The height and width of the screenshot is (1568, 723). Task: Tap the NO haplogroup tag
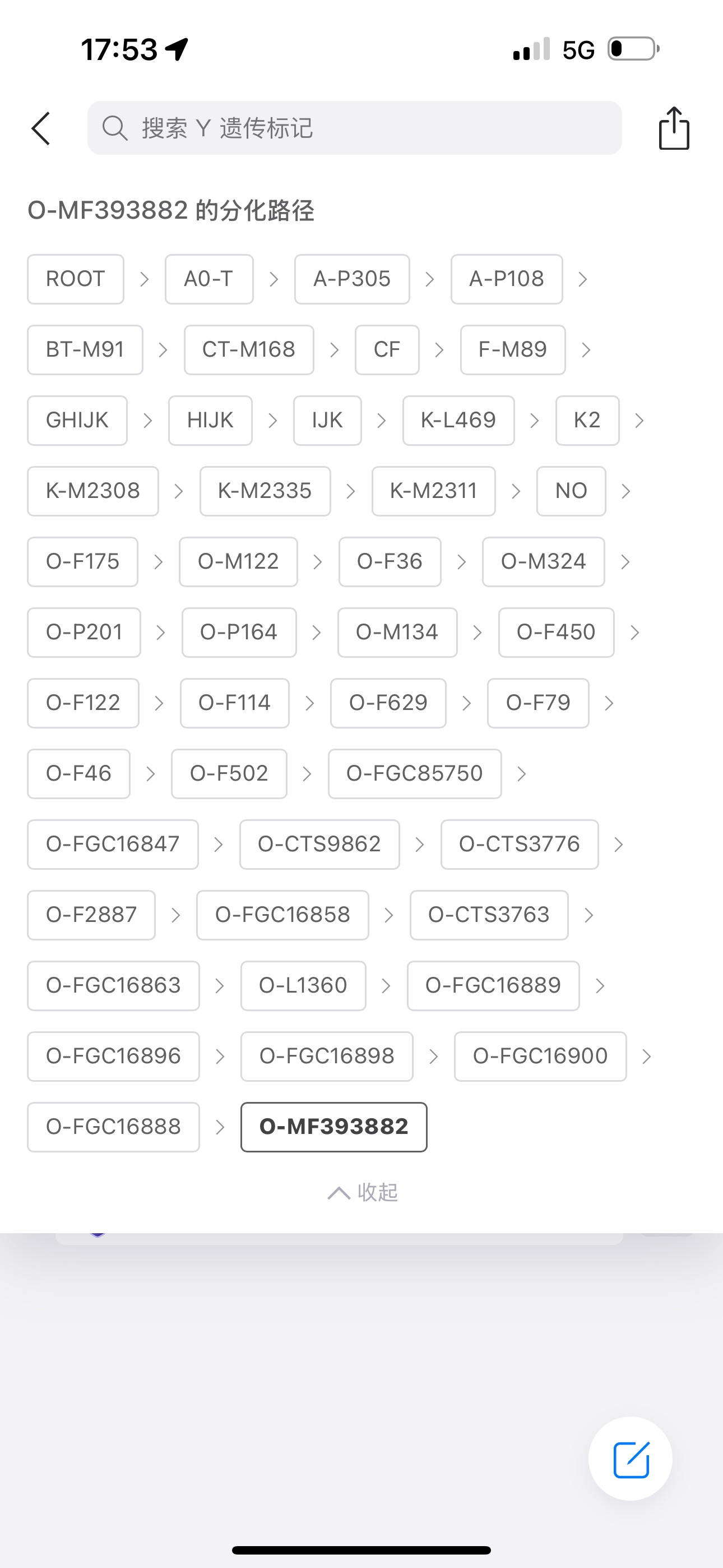click(x=571, y=491)
